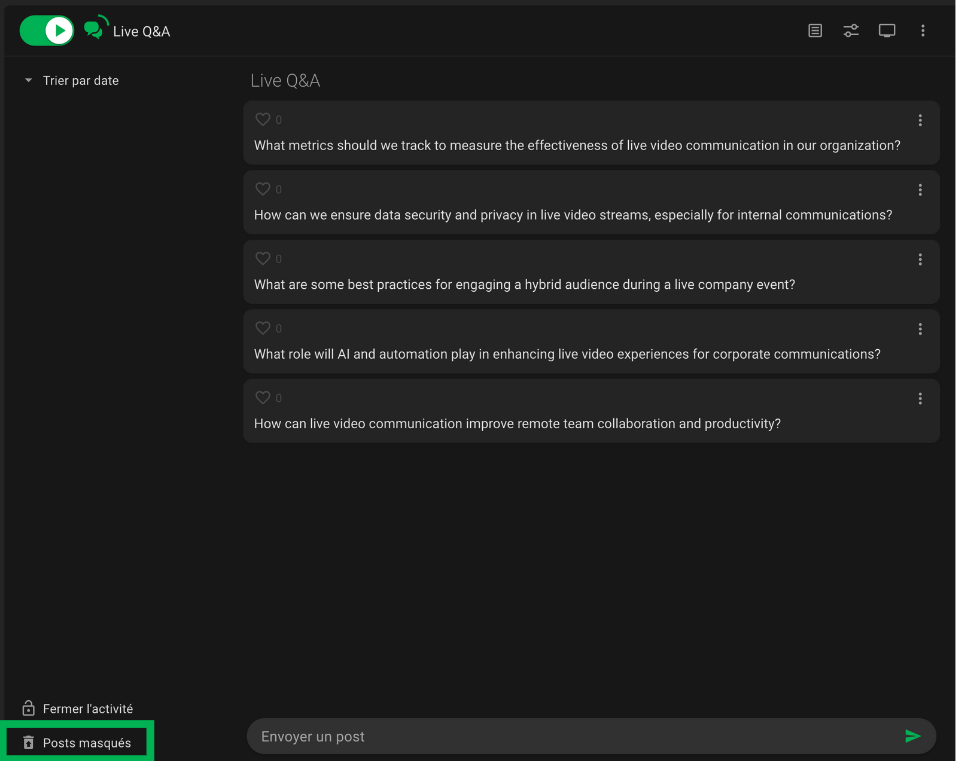Screen dimensions: 956x761
Task: Toggle the green activity play switch
Action: point(47,31)
